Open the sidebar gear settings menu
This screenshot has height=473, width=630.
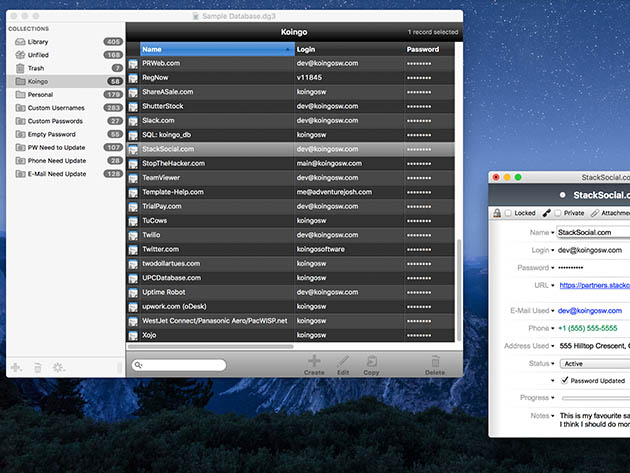pos(59,368)
